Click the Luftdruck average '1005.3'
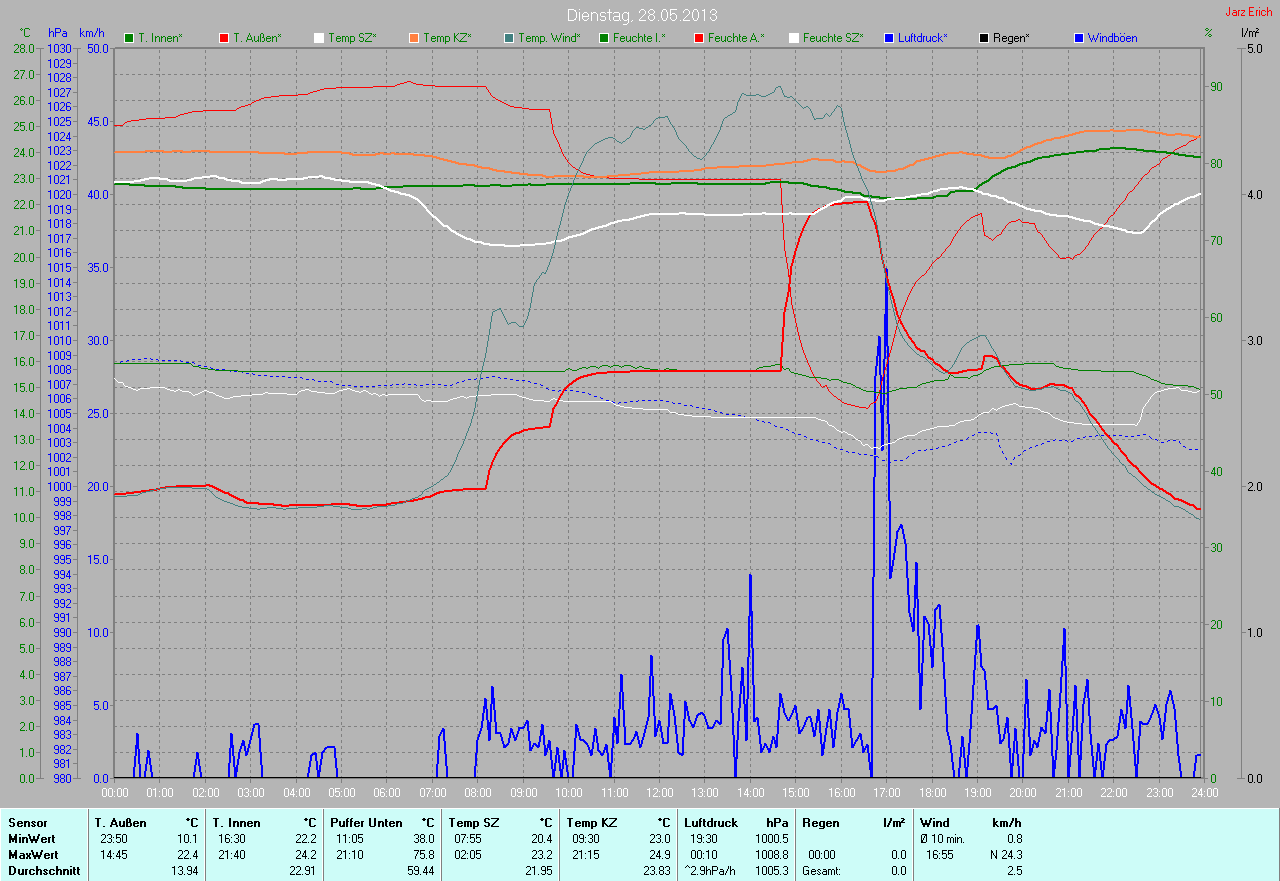This screenshot has width=1280, height=881. click(771, 871)
